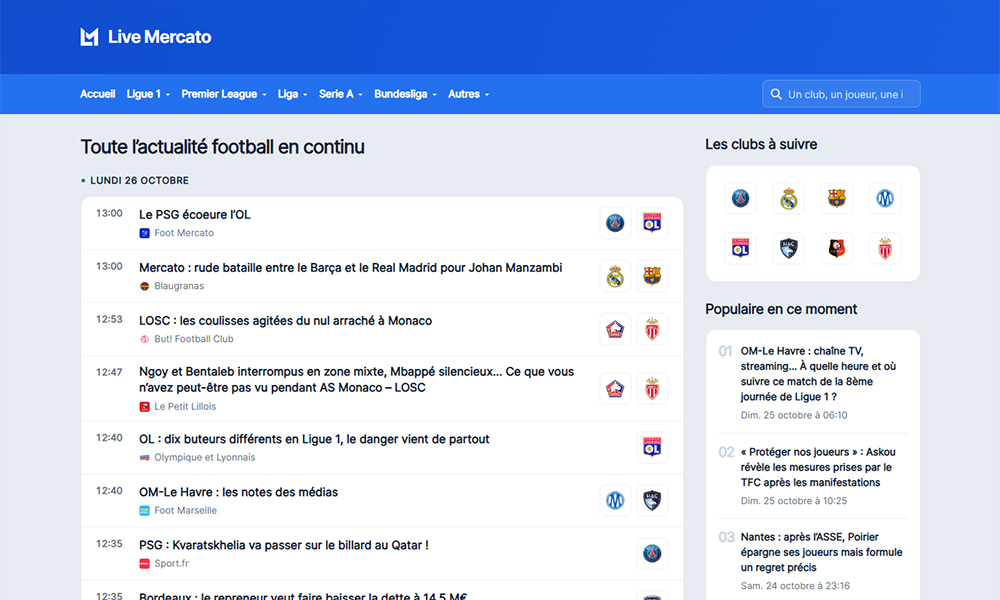Image resolution: width=1000 pixels, height=600 pixels.
Task: Click the '12:53' time on LOSC row
Action: click(x=109, y=319)
